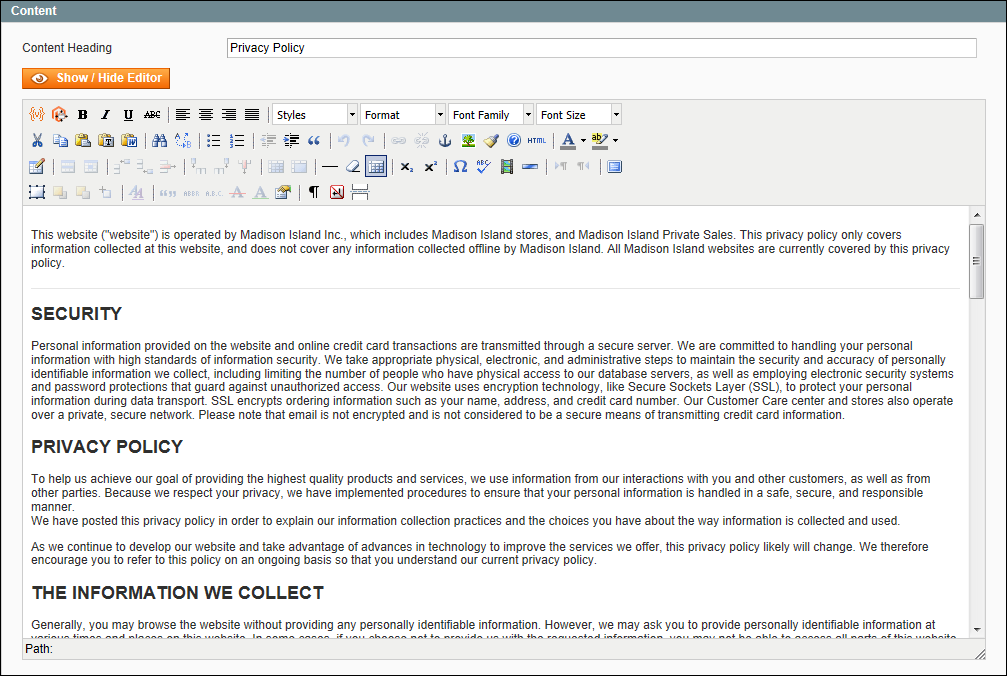Insert page break icon
This screenshot has height=676, width=1007.
click(x=360, y=193)
